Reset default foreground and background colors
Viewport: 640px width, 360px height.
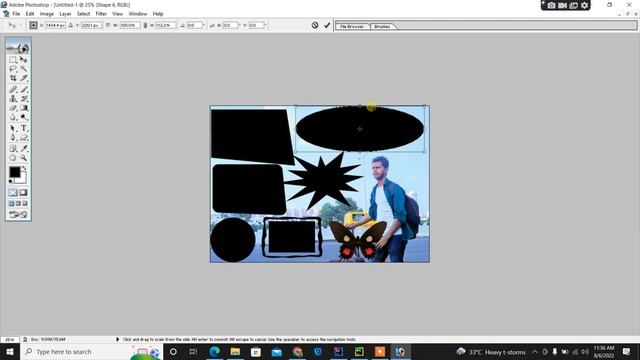tap(11, 182)
